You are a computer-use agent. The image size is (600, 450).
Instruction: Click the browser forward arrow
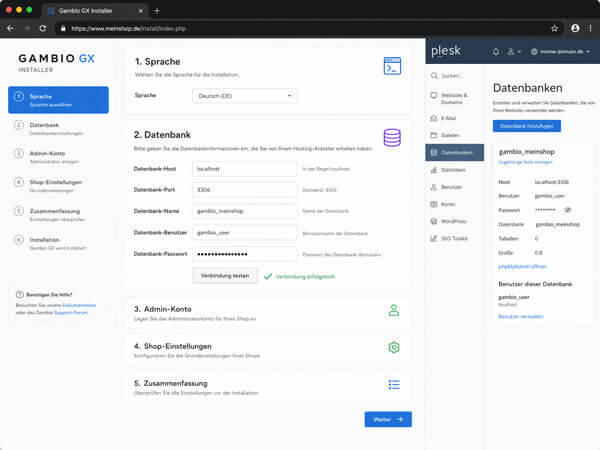click(x=26, y=28)
